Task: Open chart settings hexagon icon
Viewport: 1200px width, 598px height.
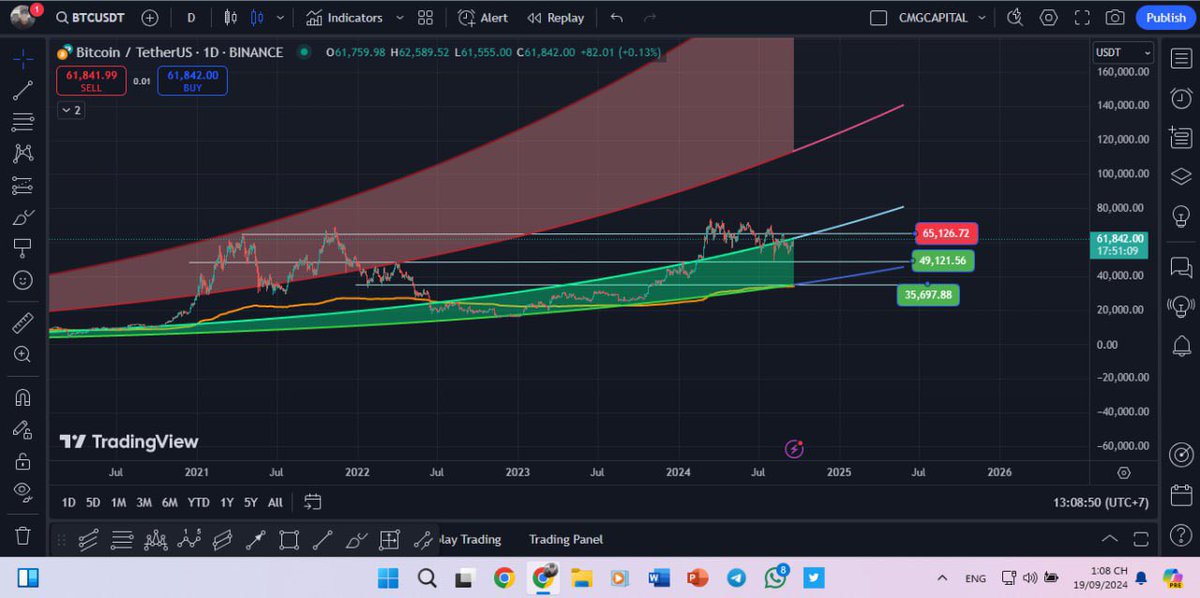Action: (1048, 18)
